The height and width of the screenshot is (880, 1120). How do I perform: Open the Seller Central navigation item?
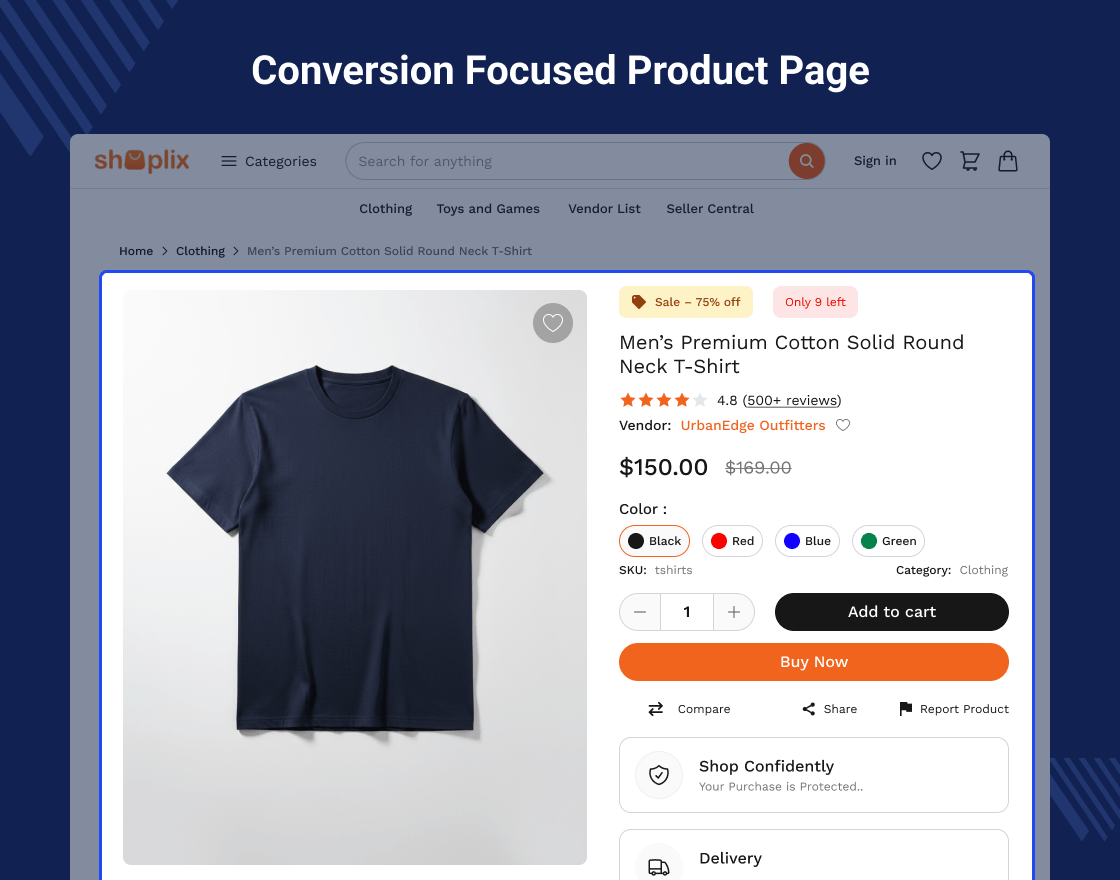710,209
